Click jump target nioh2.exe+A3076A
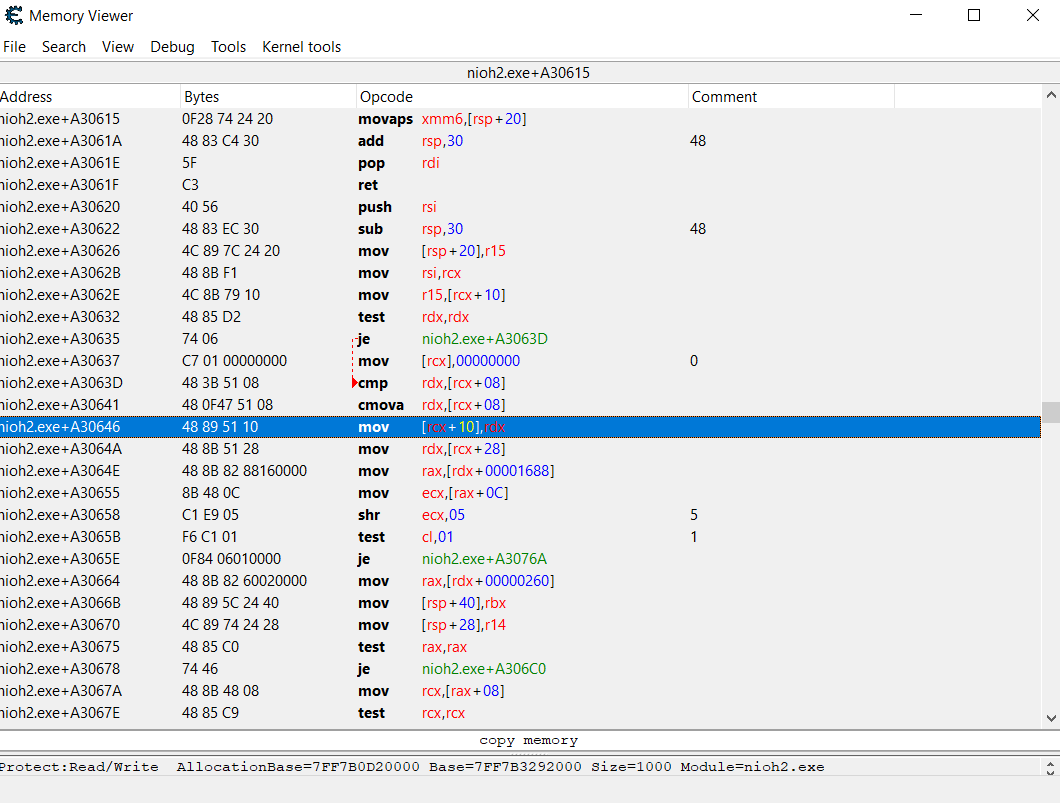1060x803 pixels. [x=485, y=559]
